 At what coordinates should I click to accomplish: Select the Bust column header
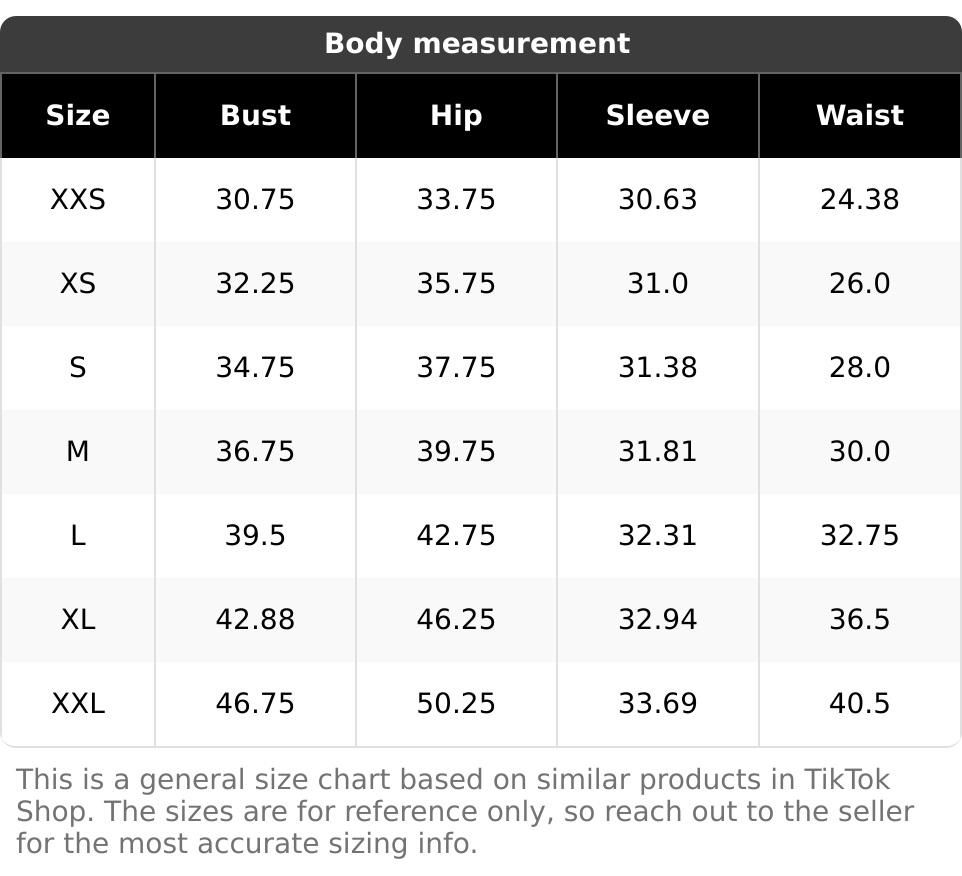[255, 116]
